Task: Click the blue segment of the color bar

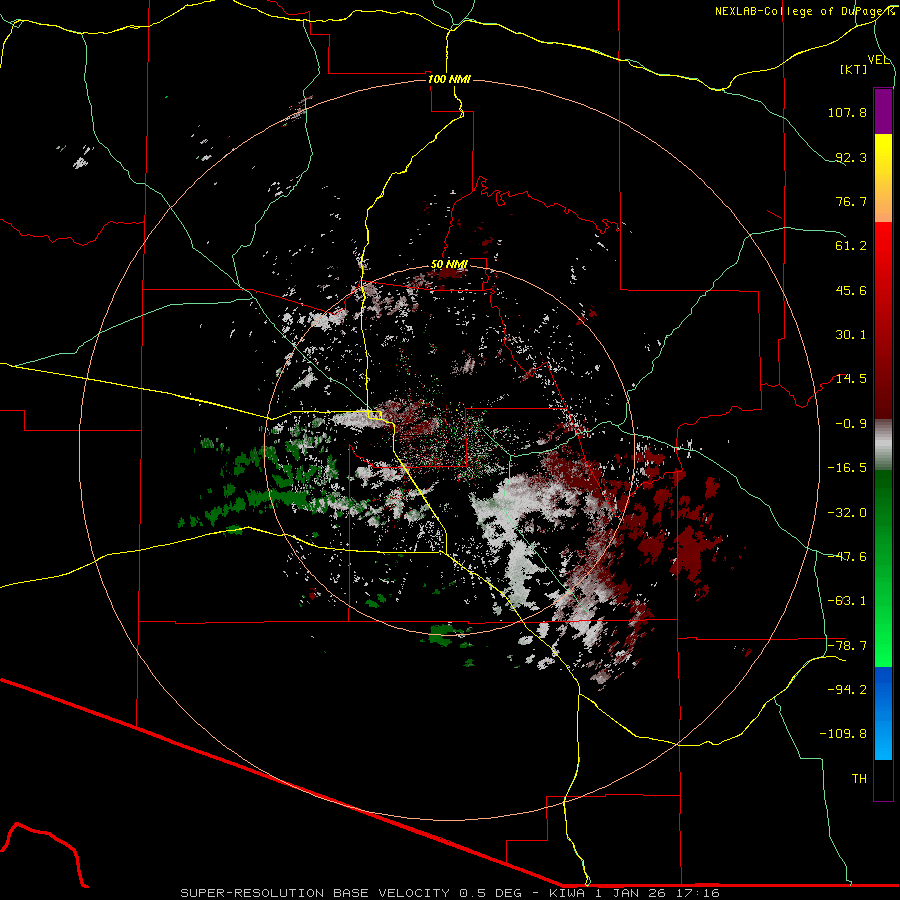Action: [883, 713]
